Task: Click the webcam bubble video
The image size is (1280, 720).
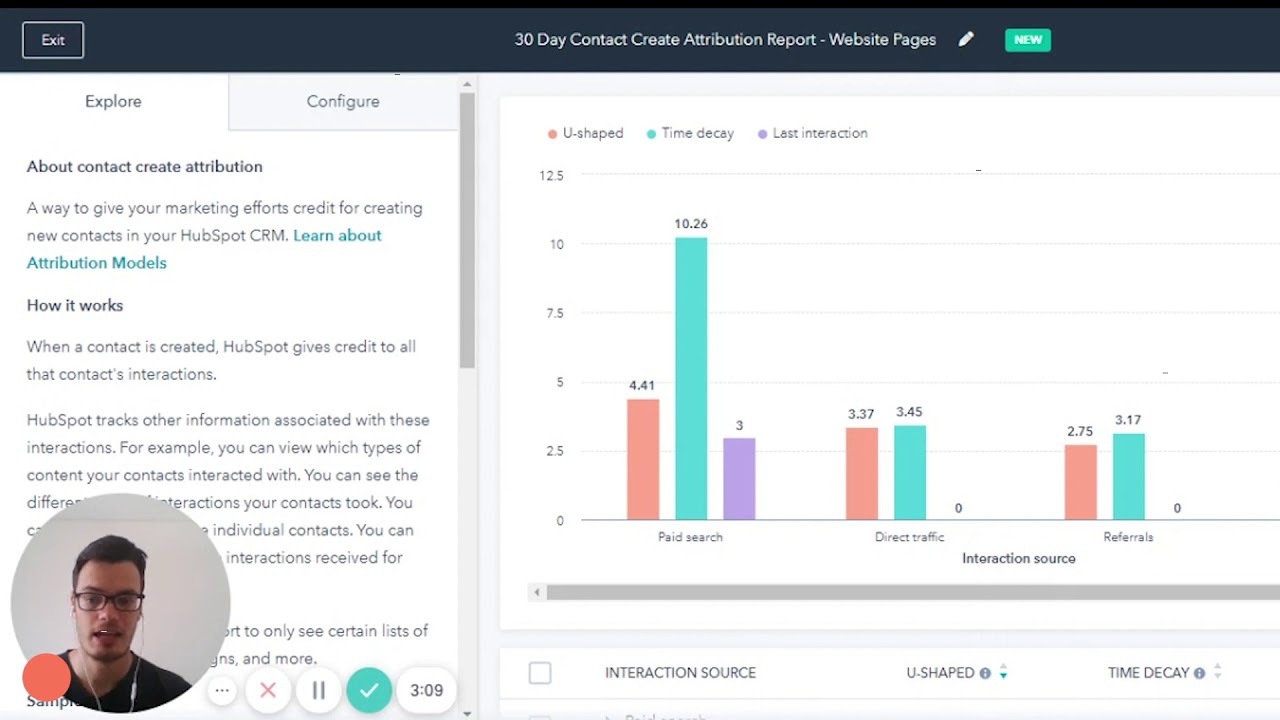Action: (122, 603)
